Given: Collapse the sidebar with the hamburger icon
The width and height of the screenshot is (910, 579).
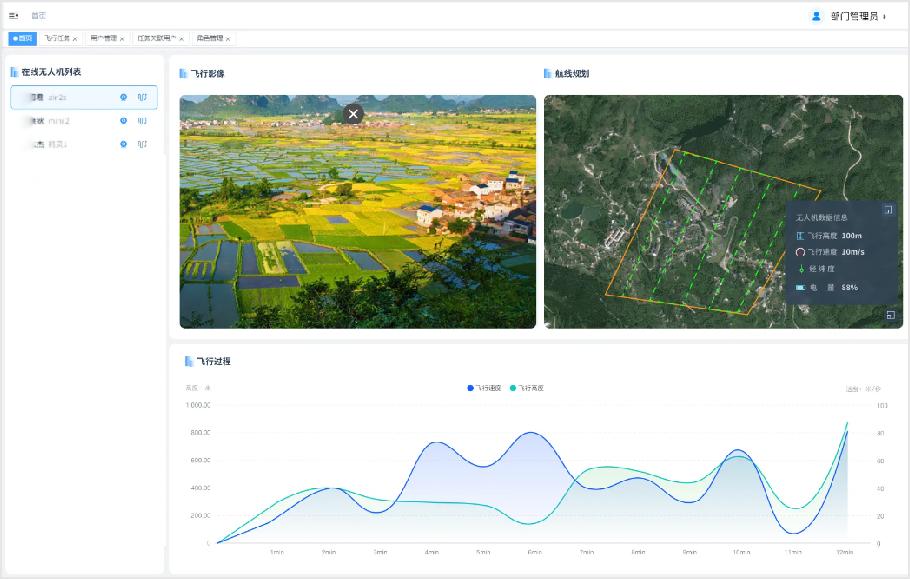Looking at the screenshot, I should point(13,16).
